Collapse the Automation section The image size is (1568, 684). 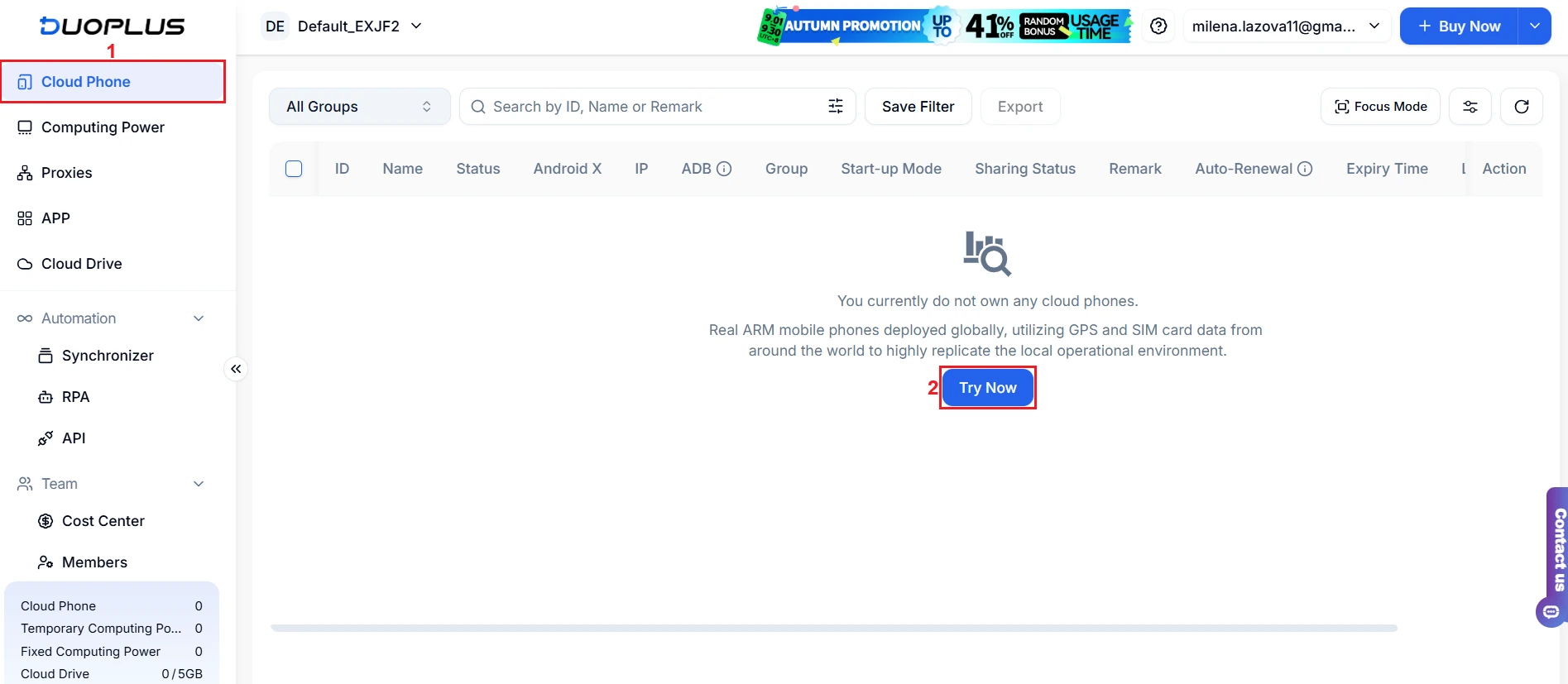(x=199, y=318)
